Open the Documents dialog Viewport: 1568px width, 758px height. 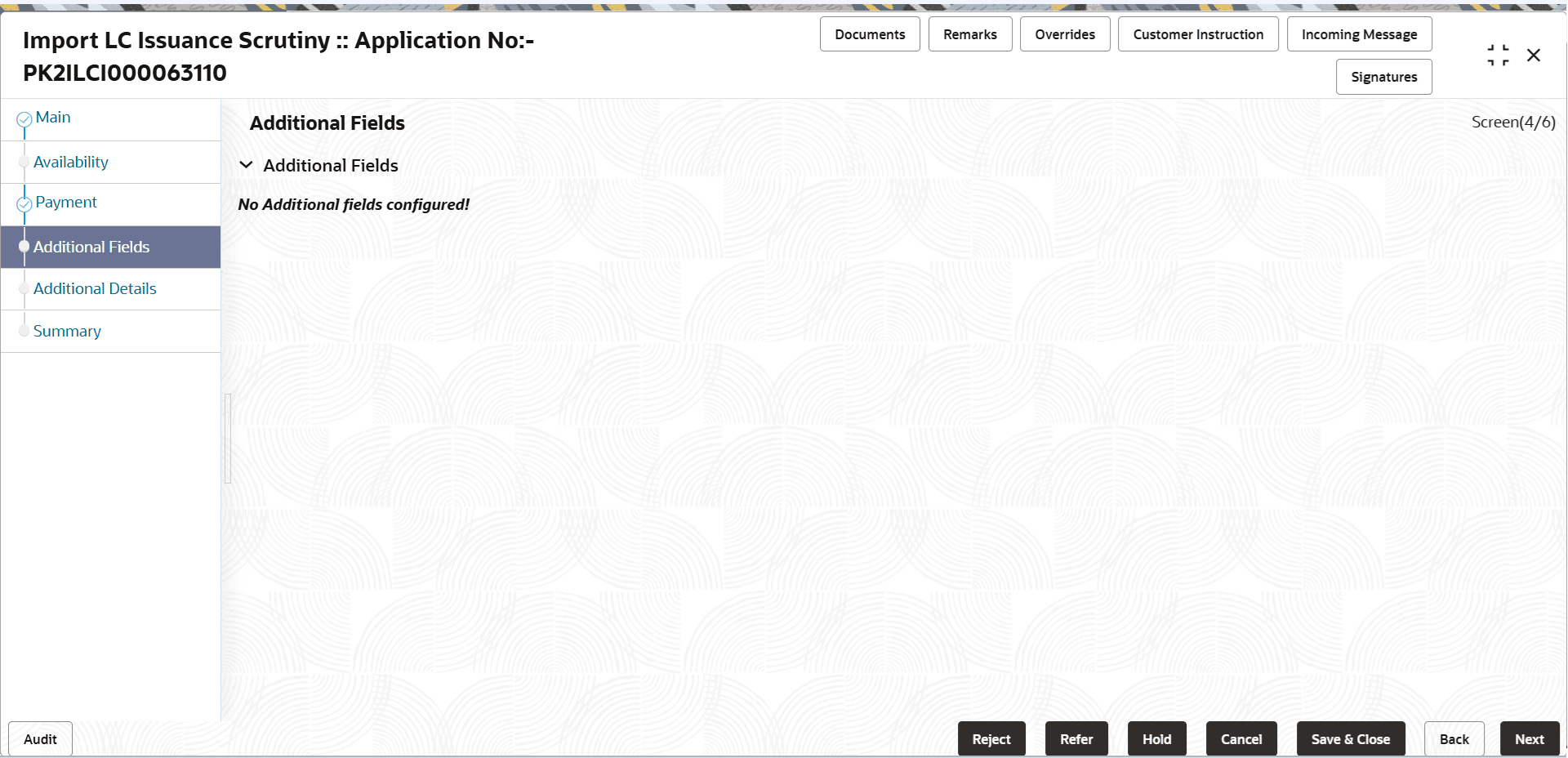click(869, 33)
